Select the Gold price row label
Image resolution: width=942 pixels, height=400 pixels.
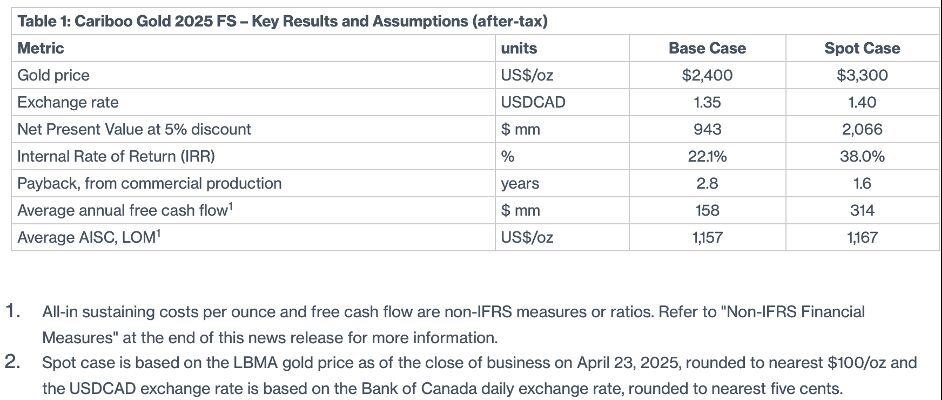(53, 75)
